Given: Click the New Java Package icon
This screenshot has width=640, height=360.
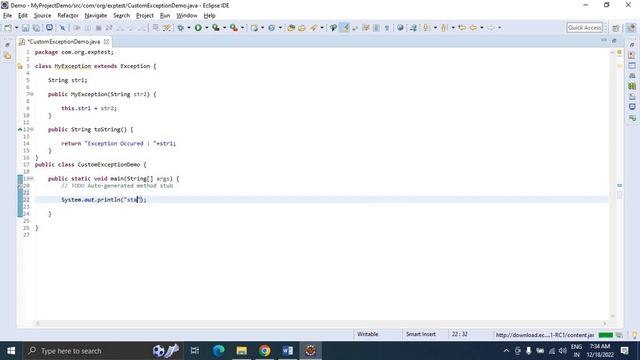Looking at the screenshot, I should coord(254,28).
